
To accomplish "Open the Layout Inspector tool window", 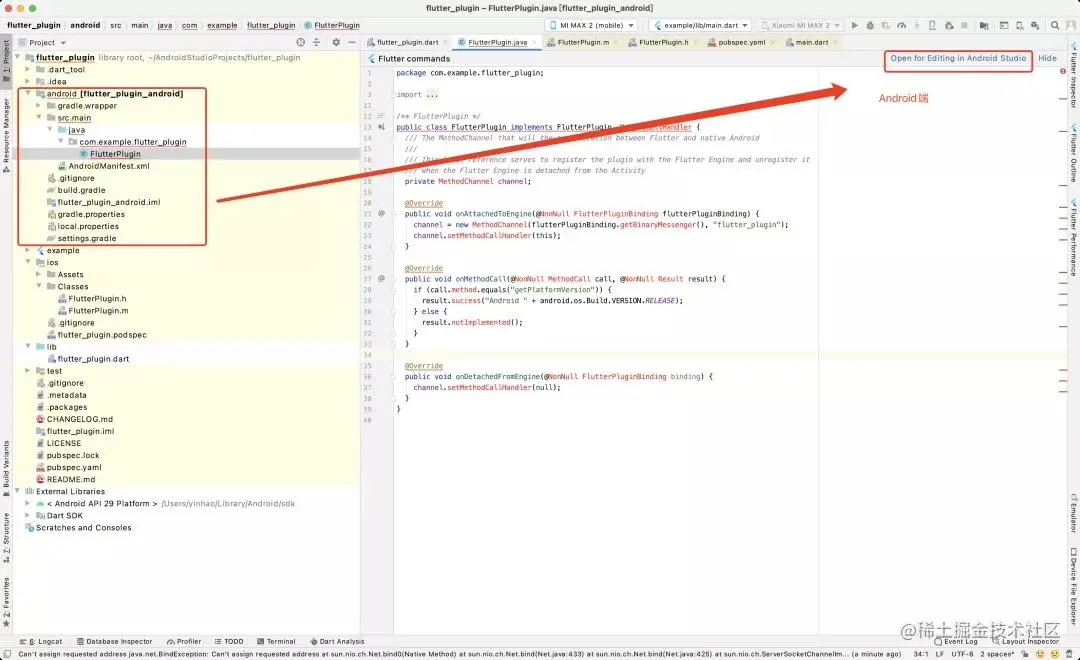I will [x=1025, y=641].
